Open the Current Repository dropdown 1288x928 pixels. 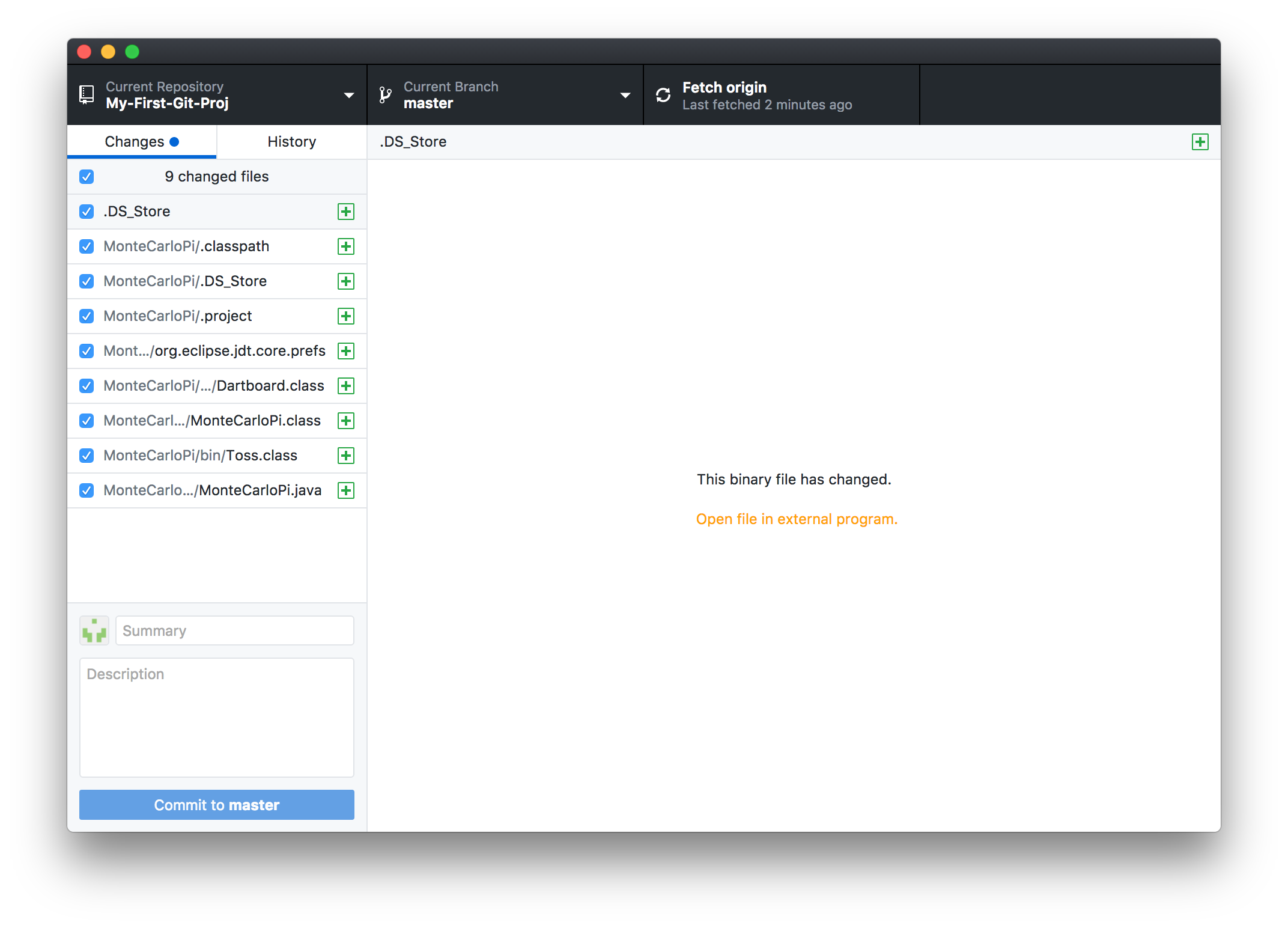[348, 95]
